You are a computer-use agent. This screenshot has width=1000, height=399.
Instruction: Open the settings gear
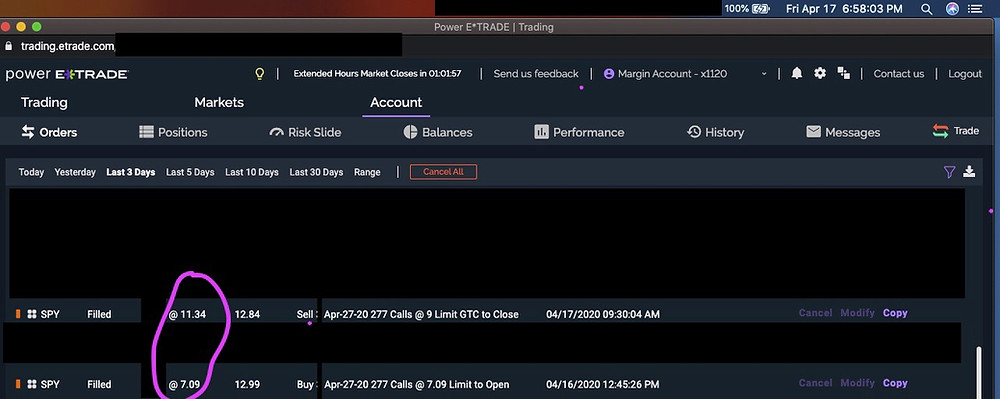point(820,73)
